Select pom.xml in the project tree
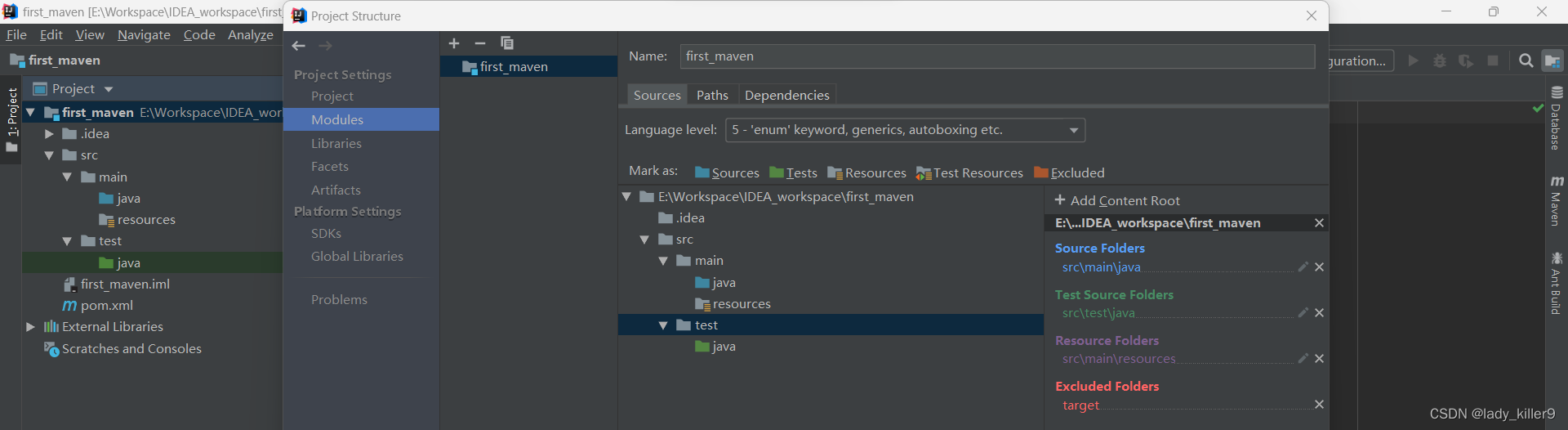 point(106,306)
